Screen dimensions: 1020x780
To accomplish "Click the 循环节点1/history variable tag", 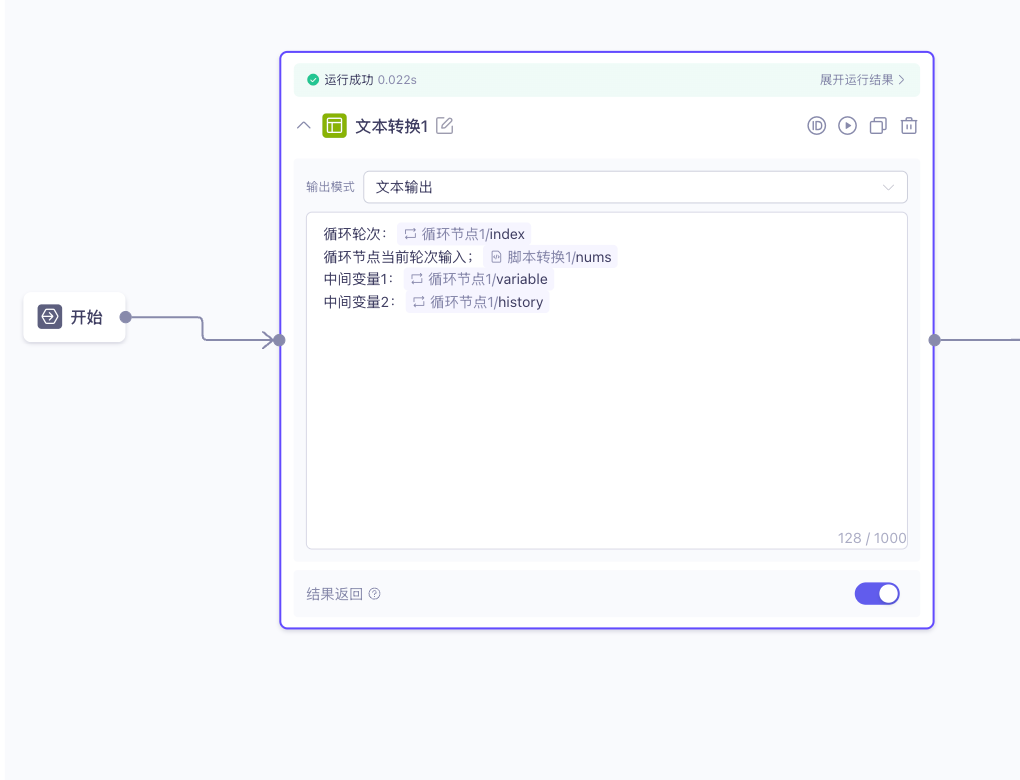I will click(x=477, y=301).
